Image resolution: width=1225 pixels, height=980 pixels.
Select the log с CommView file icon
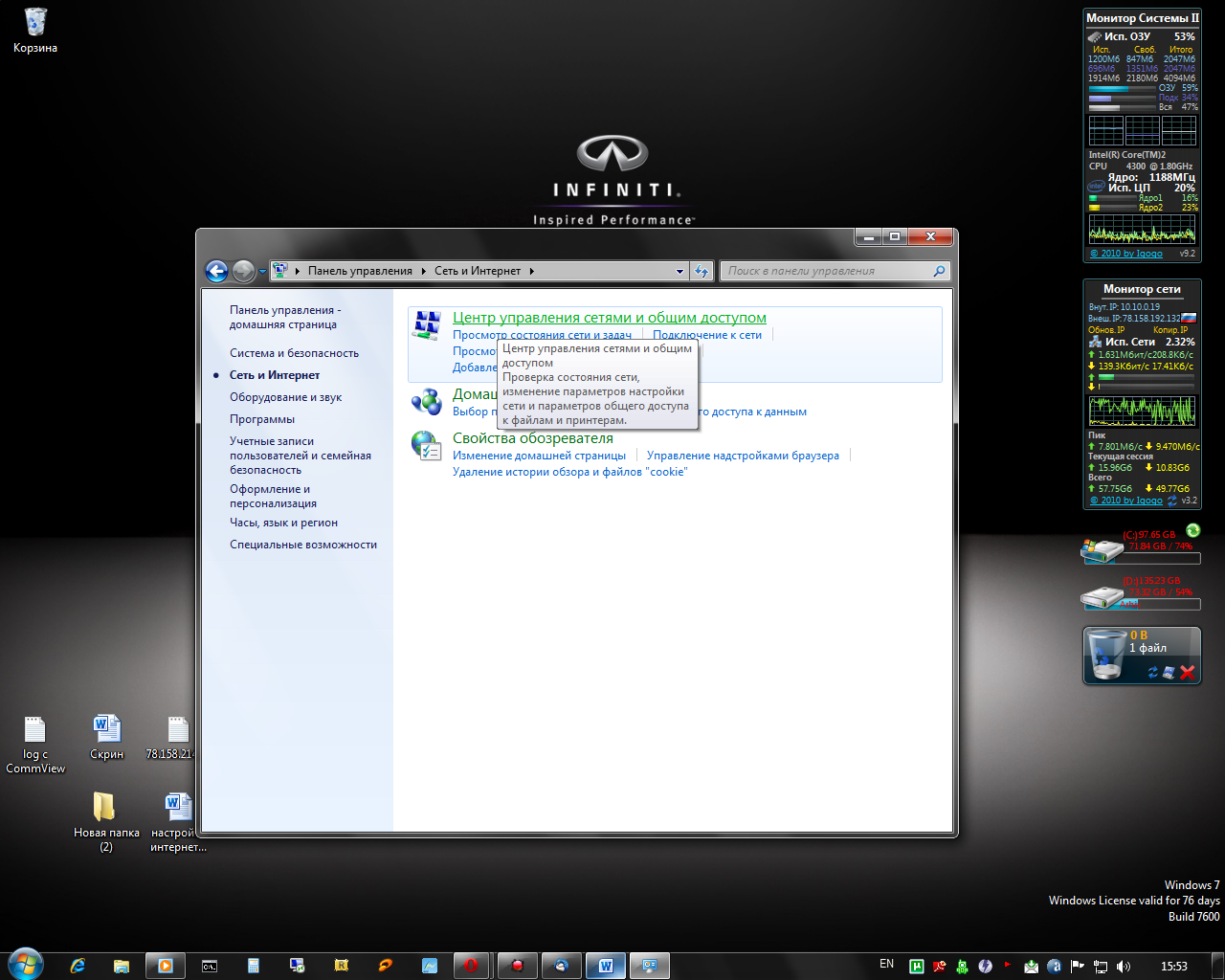(35, 745)
